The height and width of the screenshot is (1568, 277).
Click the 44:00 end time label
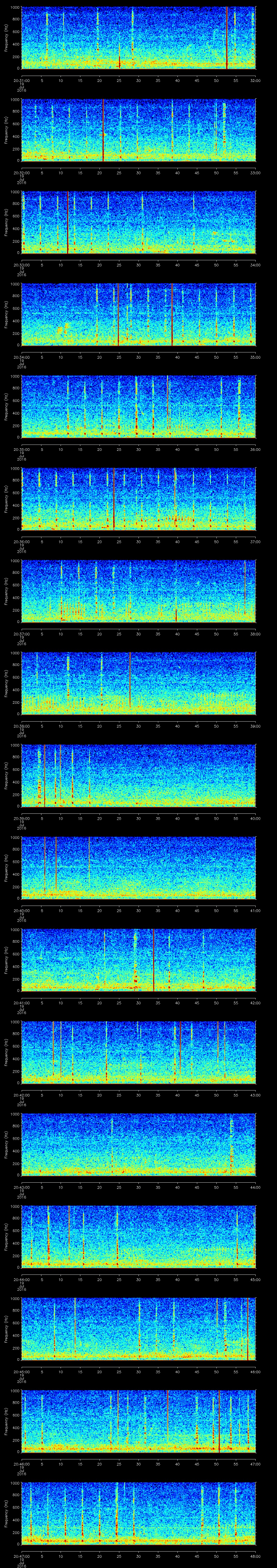click(256, 1187)
